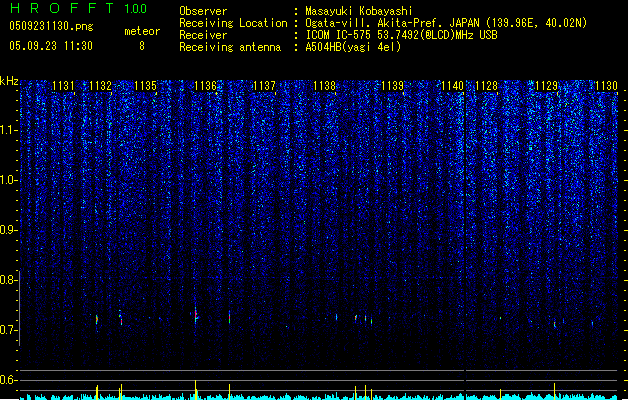Viewport: 629px width, 400px height.
Task: Click the HROFFT title text
Action: point(62,8)
